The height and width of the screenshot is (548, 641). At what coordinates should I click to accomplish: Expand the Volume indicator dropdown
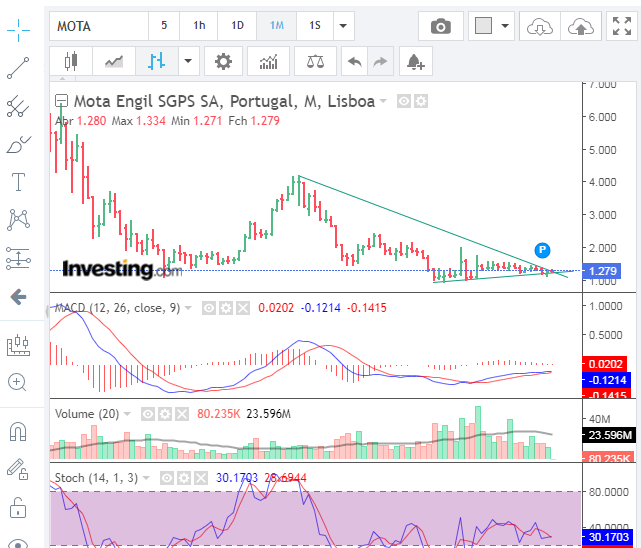pyautogui.click(x=127, y=414)
